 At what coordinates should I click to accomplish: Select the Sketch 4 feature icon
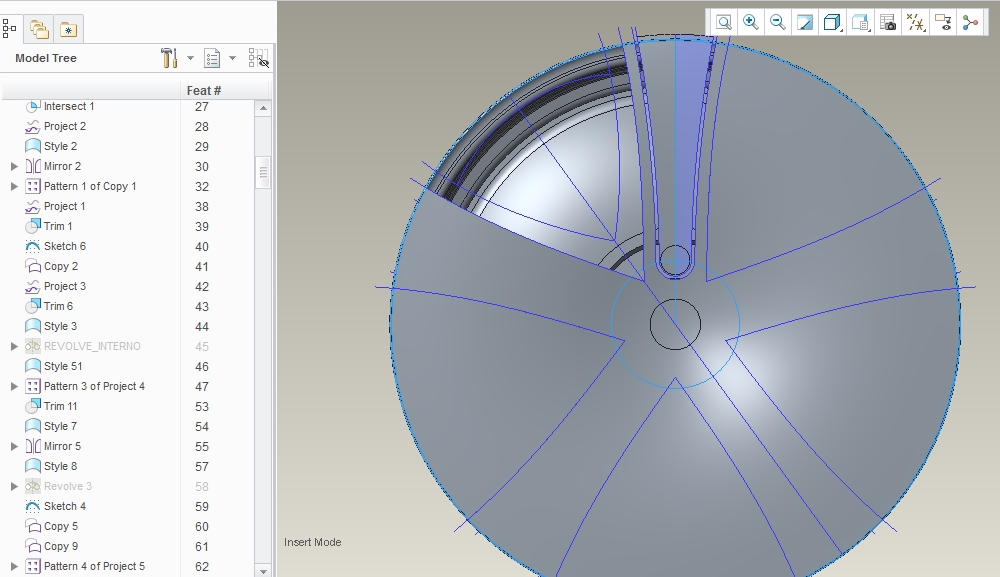(33, 506)
